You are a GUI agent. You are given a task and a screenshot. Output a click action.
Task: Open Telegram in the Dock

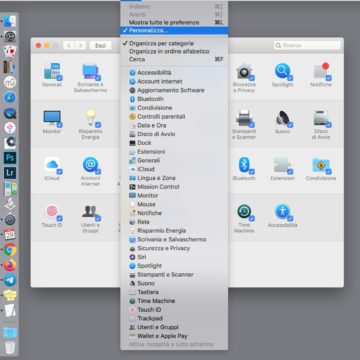coord(10,280)
